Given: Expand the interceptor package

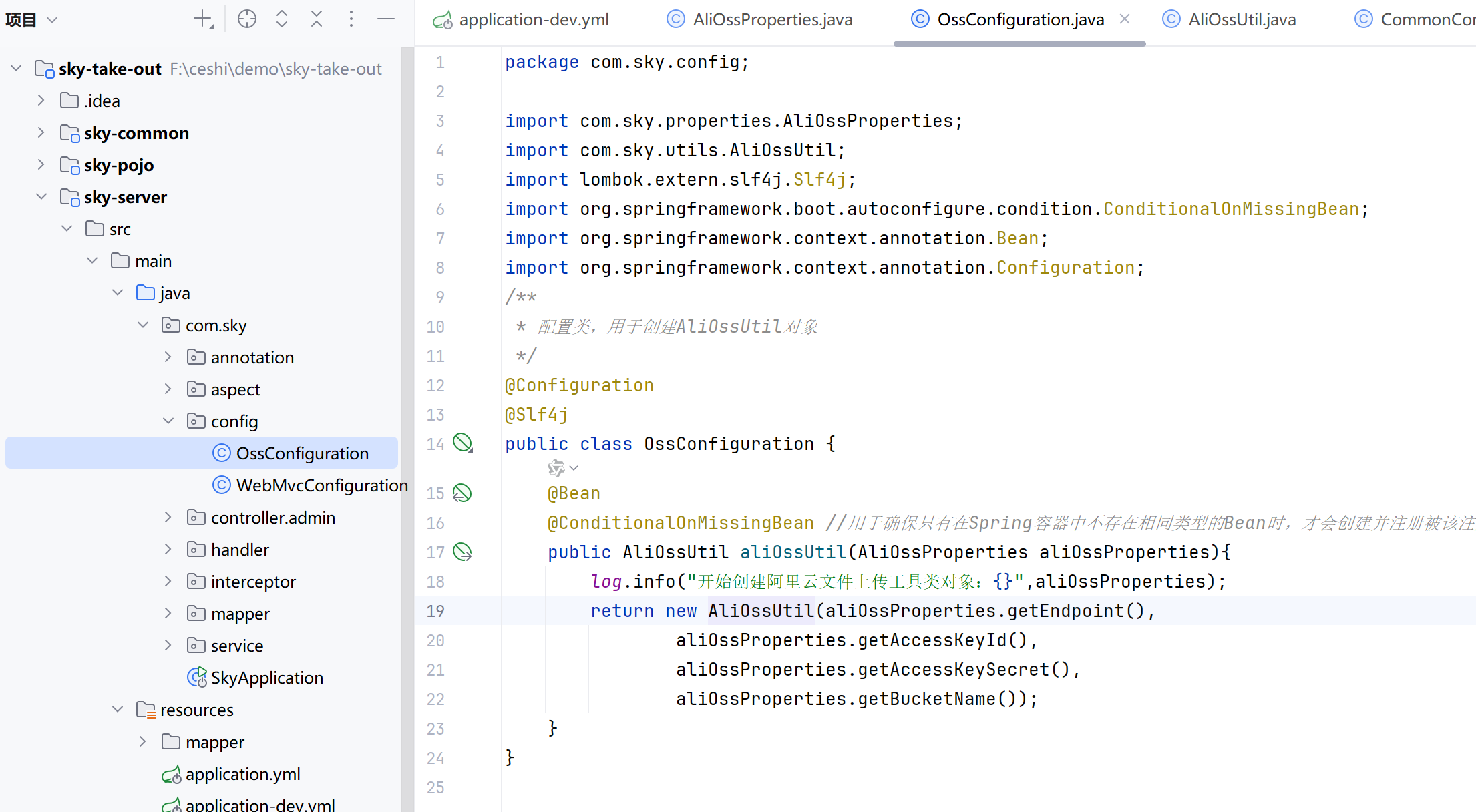Looking at the screenshot, I should pyautogui.click(x=168, y=582).
